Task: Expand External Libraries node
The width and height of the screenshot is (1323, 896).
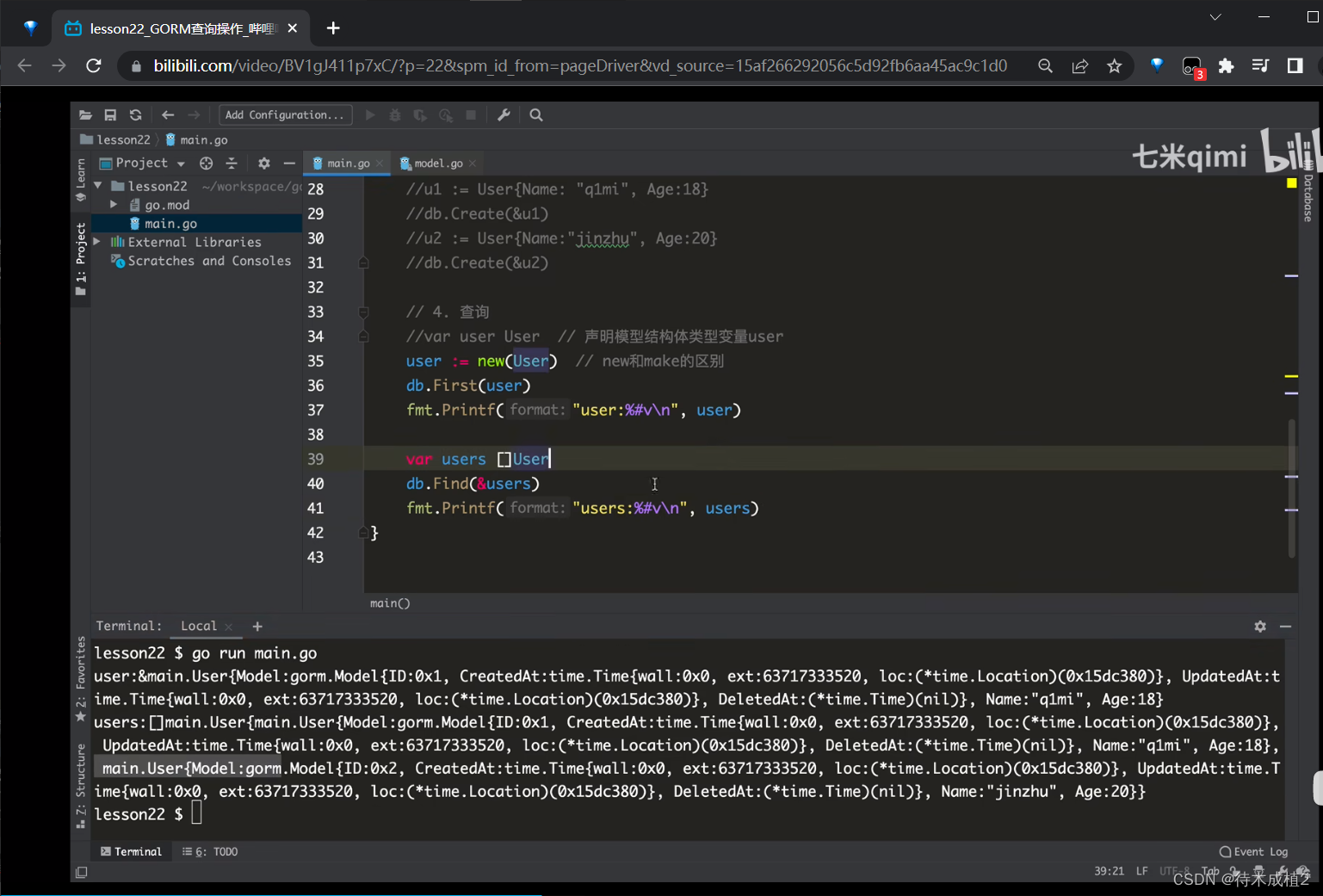Action: [x=97, y=242]
